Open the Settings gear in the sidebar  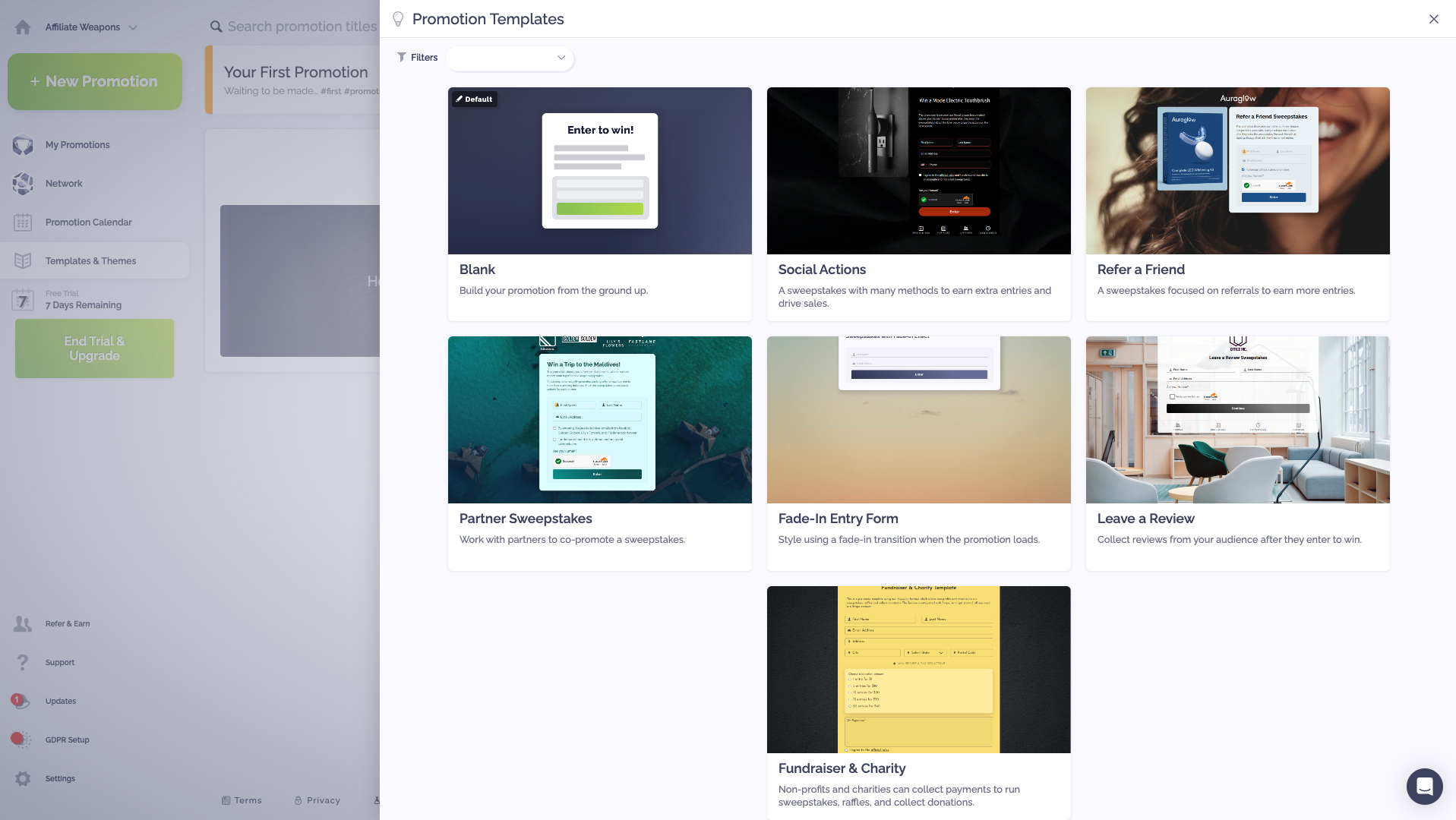[23, 778]
